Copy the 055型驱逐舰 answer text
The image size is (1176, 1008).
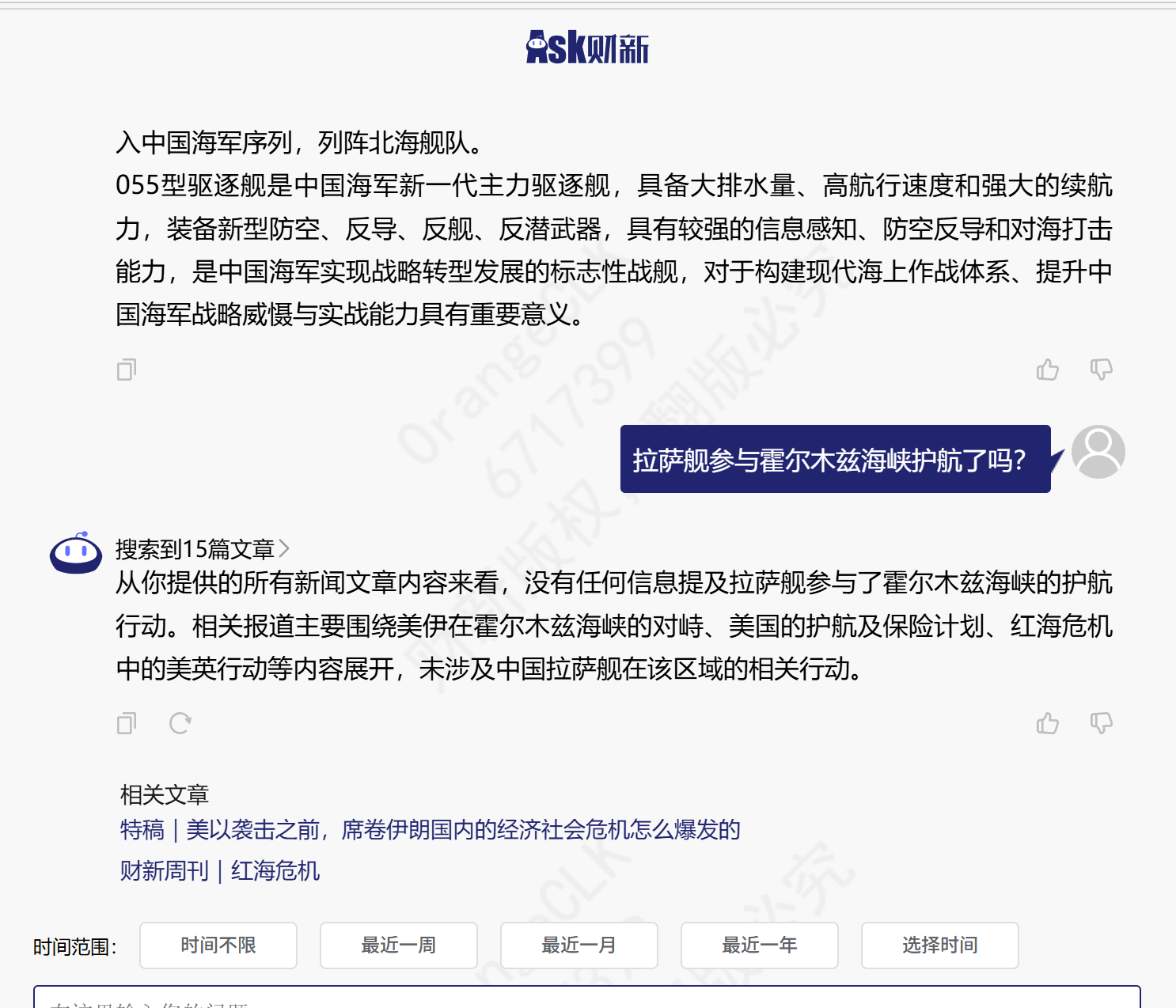[x=127, y=369]
